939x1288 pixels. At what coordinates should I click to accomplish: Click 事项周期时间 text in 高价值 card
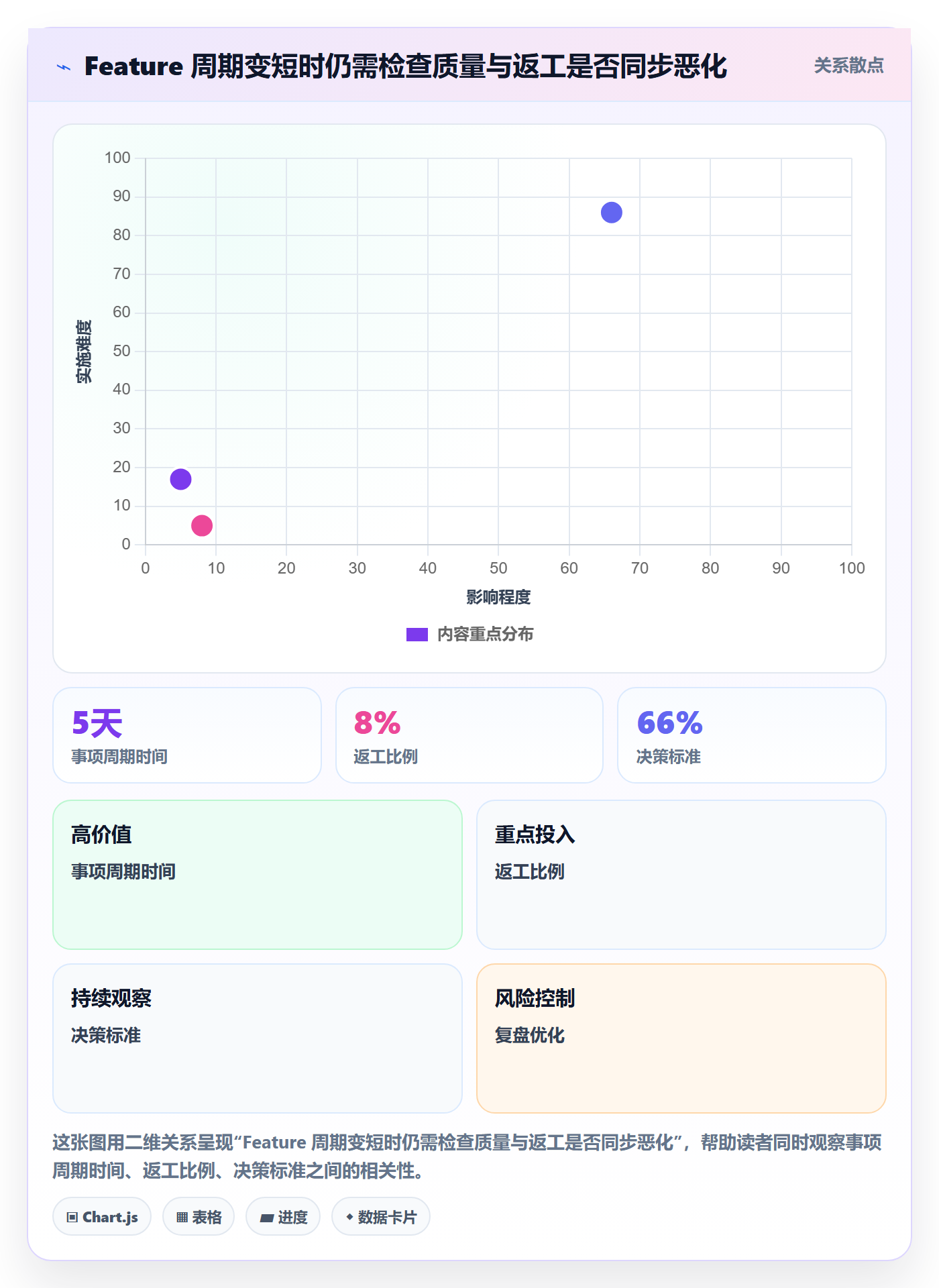point(123,871)
